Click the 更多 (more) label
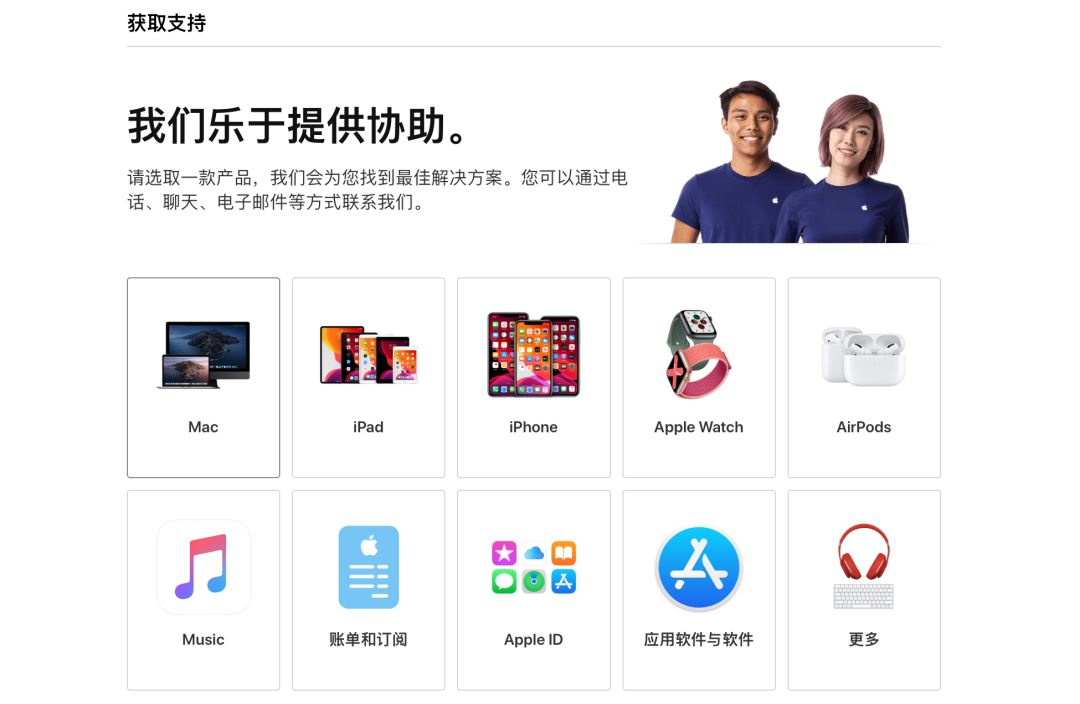The height and width of the screenshot is (704, 1080). pos(864,639)
